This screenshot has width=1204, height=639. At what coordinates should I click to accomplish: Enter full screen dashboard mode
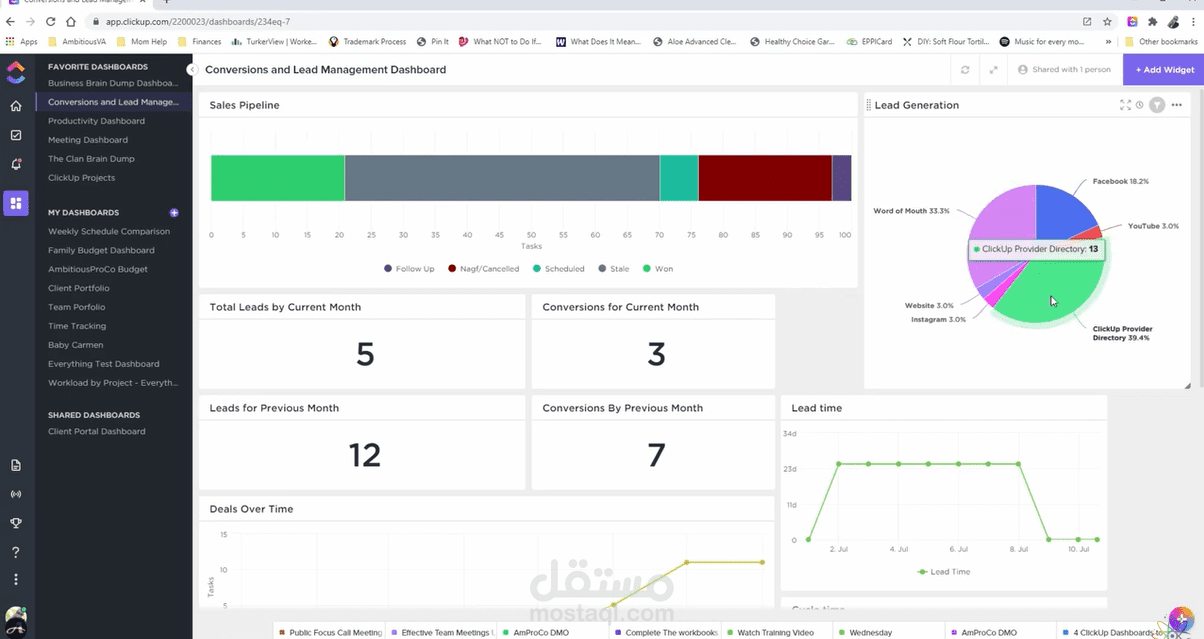point(993,70)
